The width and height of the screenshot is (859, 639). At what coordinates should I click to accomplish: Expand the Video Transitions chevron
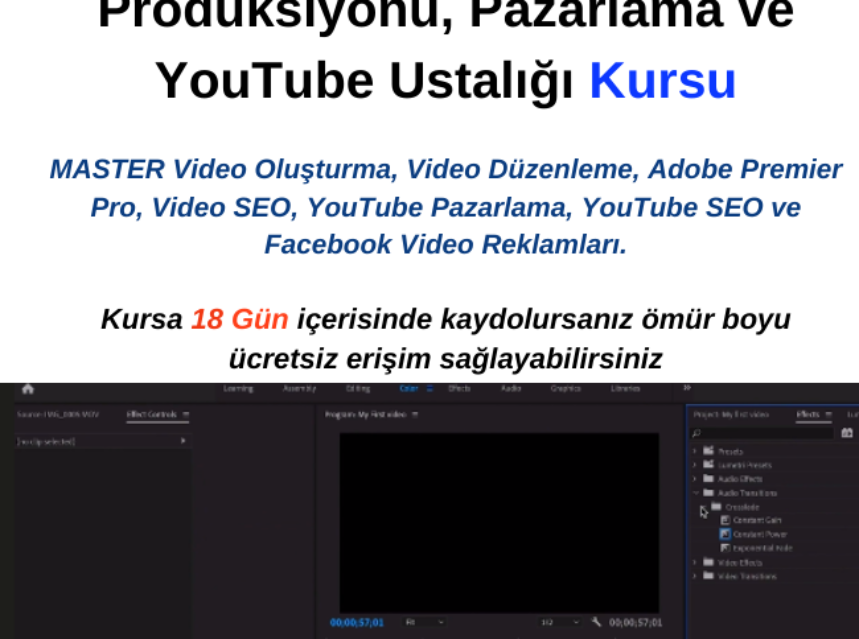(x=695, y=576)
